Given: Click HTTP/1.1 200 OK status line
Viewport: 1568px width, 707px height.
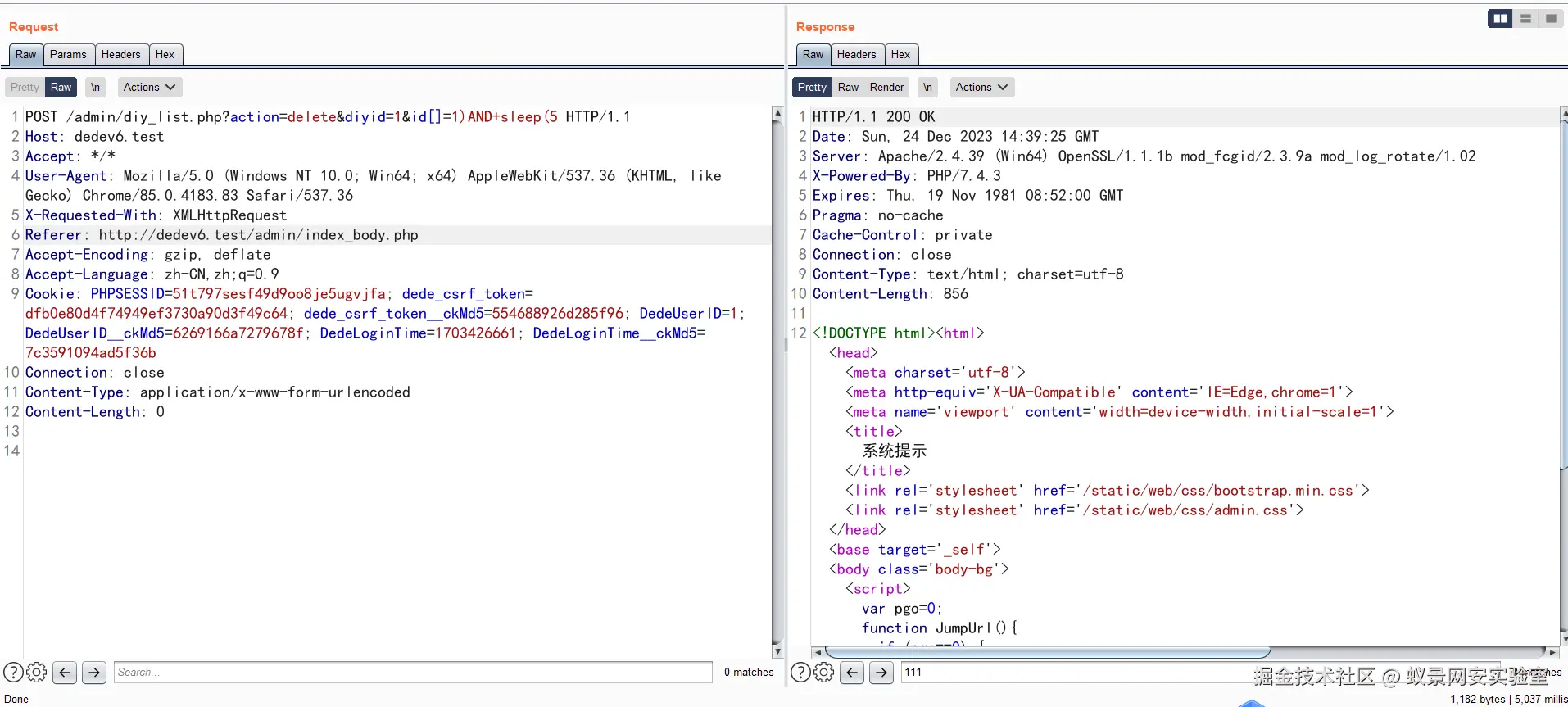Looking at the screenshot, I should 873,117.
